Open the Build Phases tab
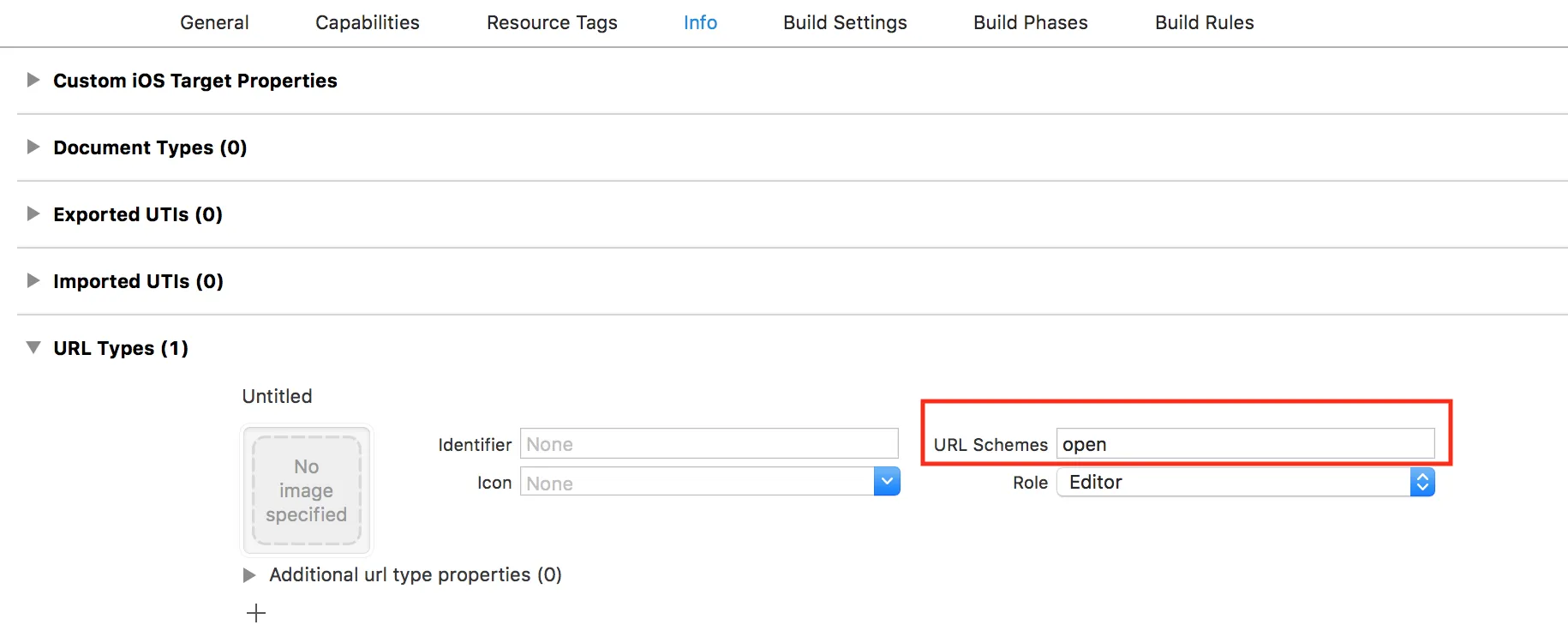This screenshot has height=643, width=1568. pos(1030,22)
